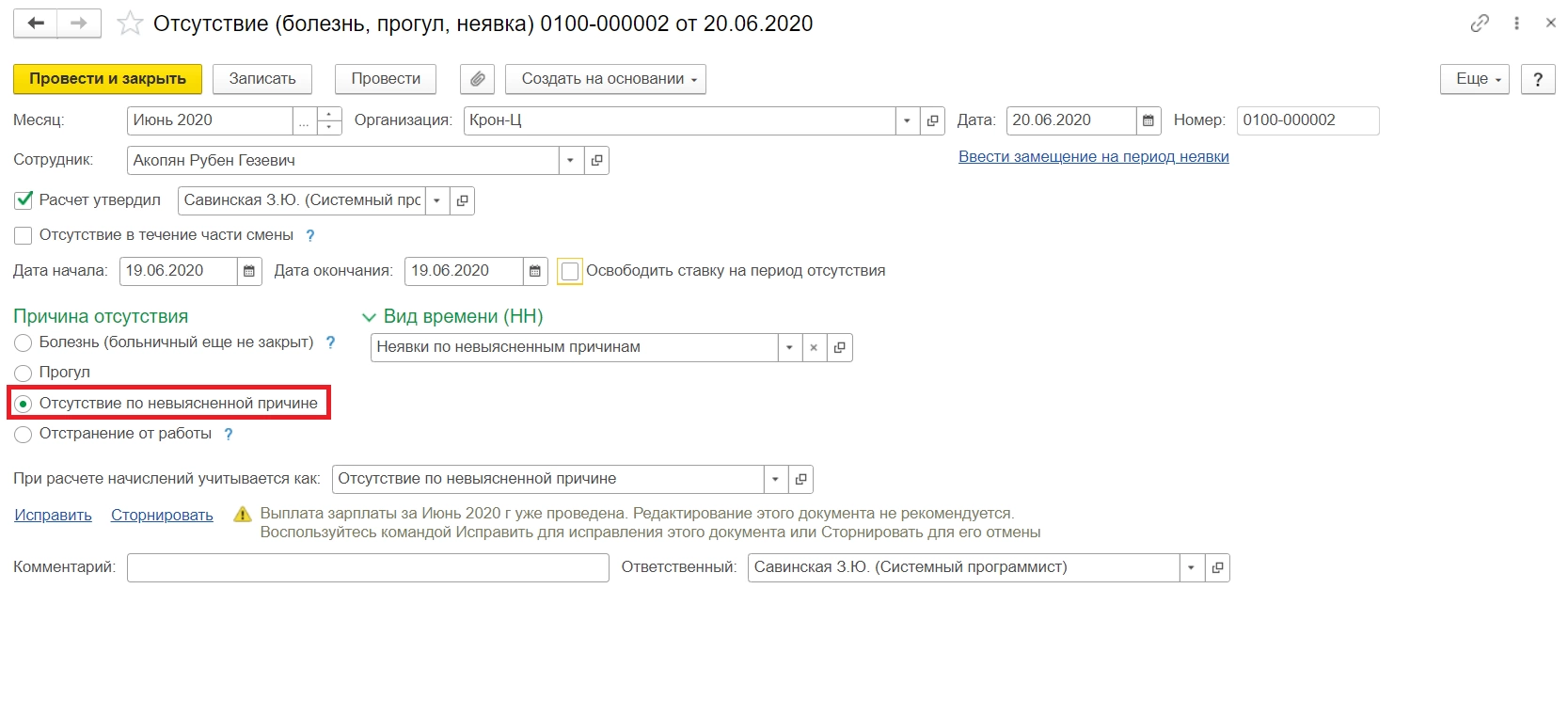Go back with the left arrow

click(x=36, y=24)
